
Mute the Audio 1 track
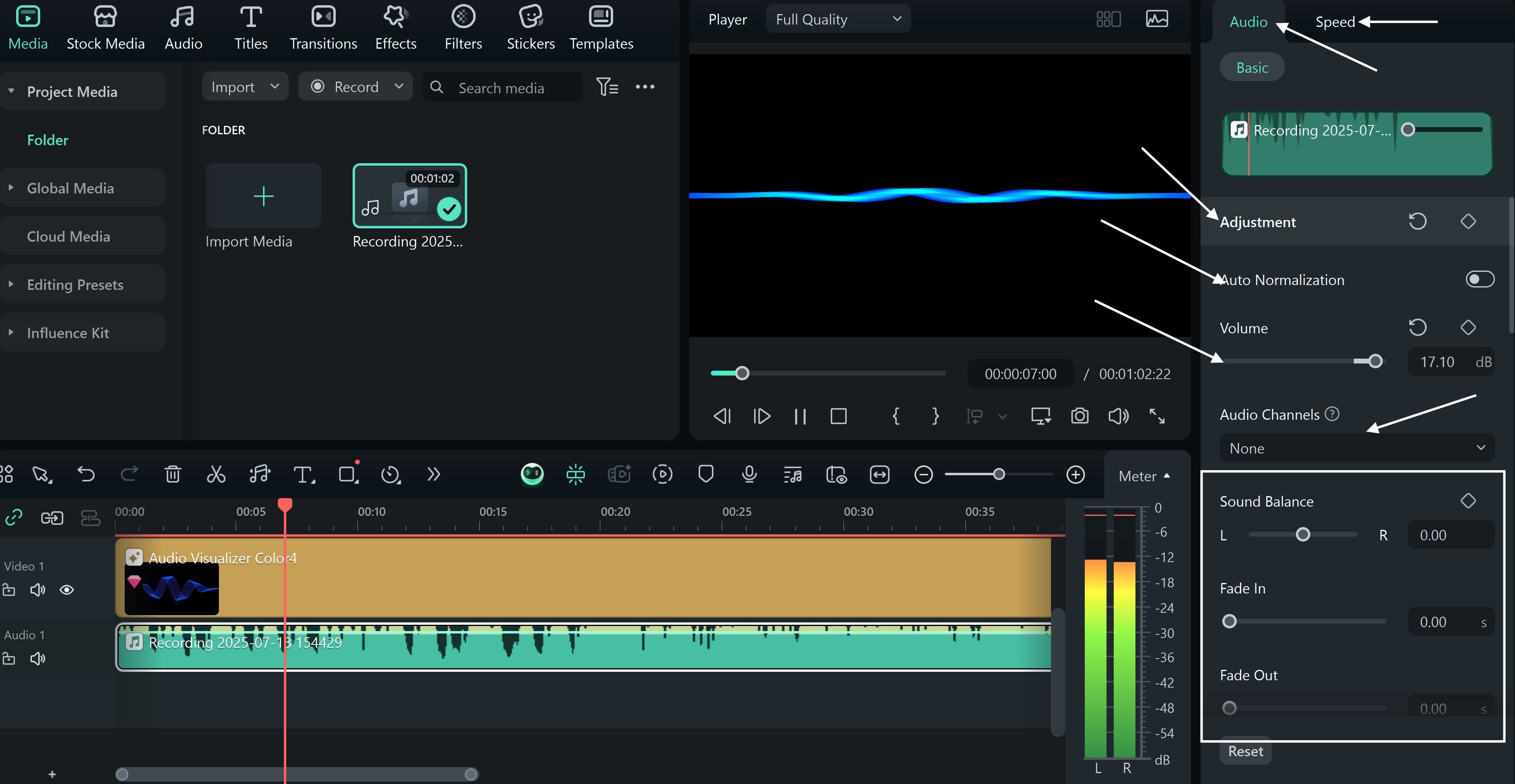click(38, 659)
